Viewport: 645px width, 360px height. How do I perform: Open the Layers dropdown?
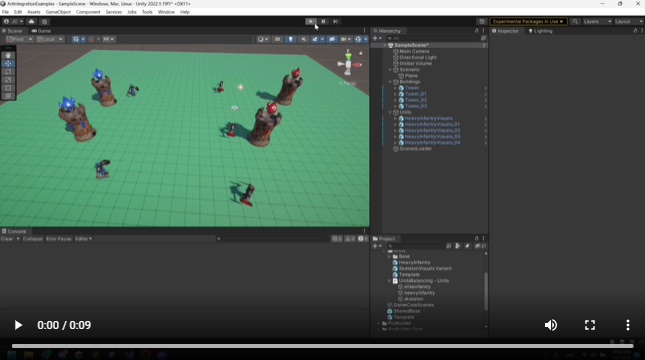[x=596, y=21]
